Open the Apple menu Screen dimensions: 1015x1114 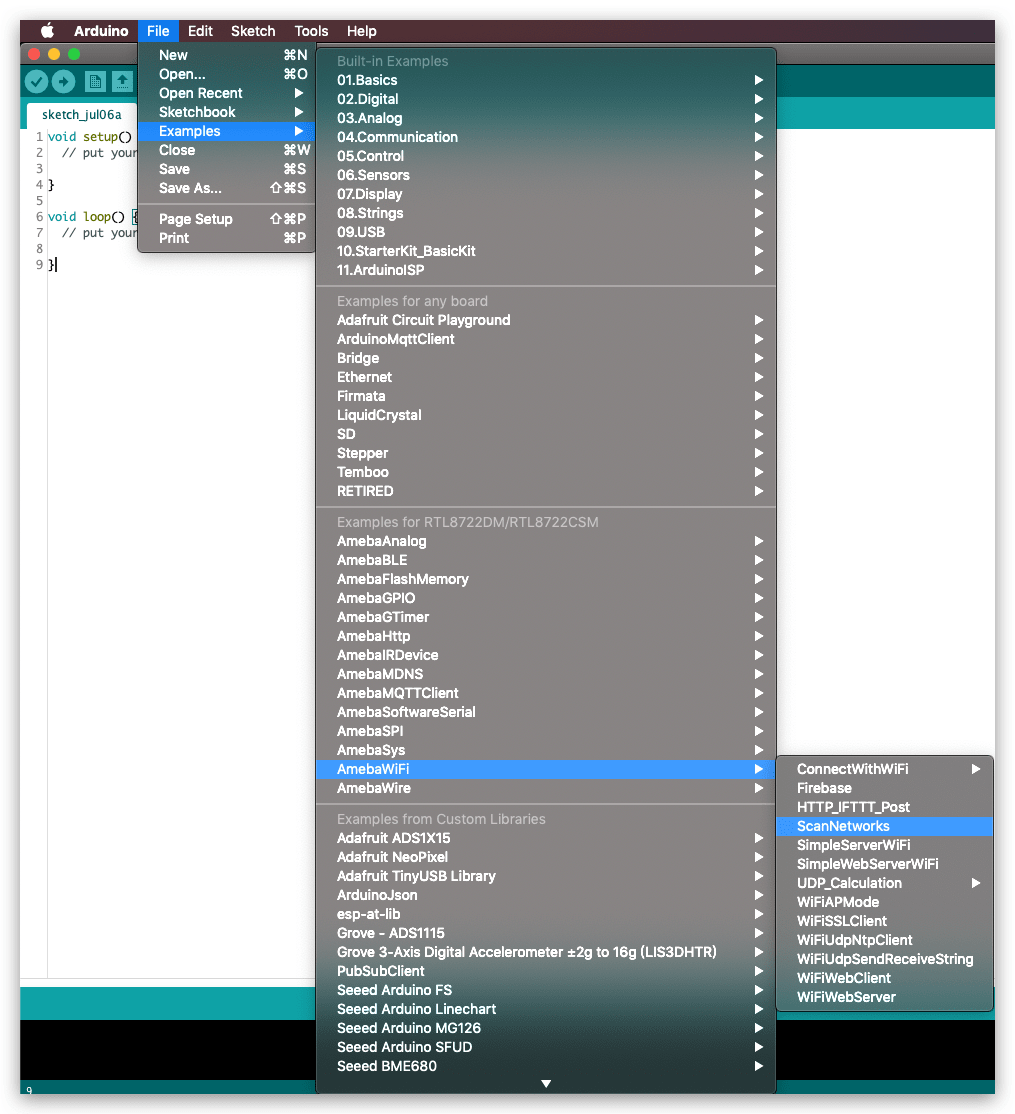47,31
